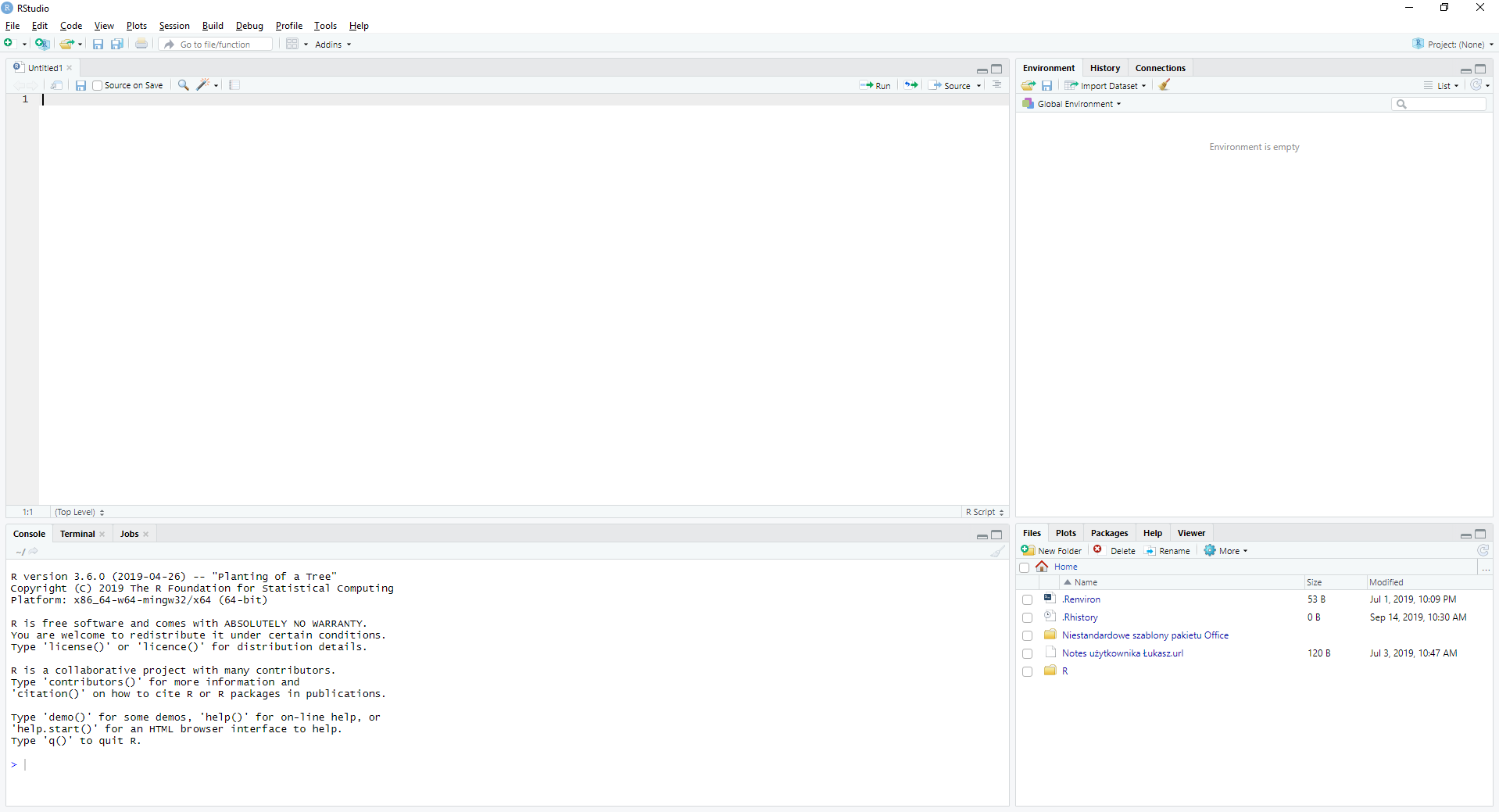The image size is (1499, 812).
Task: Create a new project icon
Action: tap(42, 44)
